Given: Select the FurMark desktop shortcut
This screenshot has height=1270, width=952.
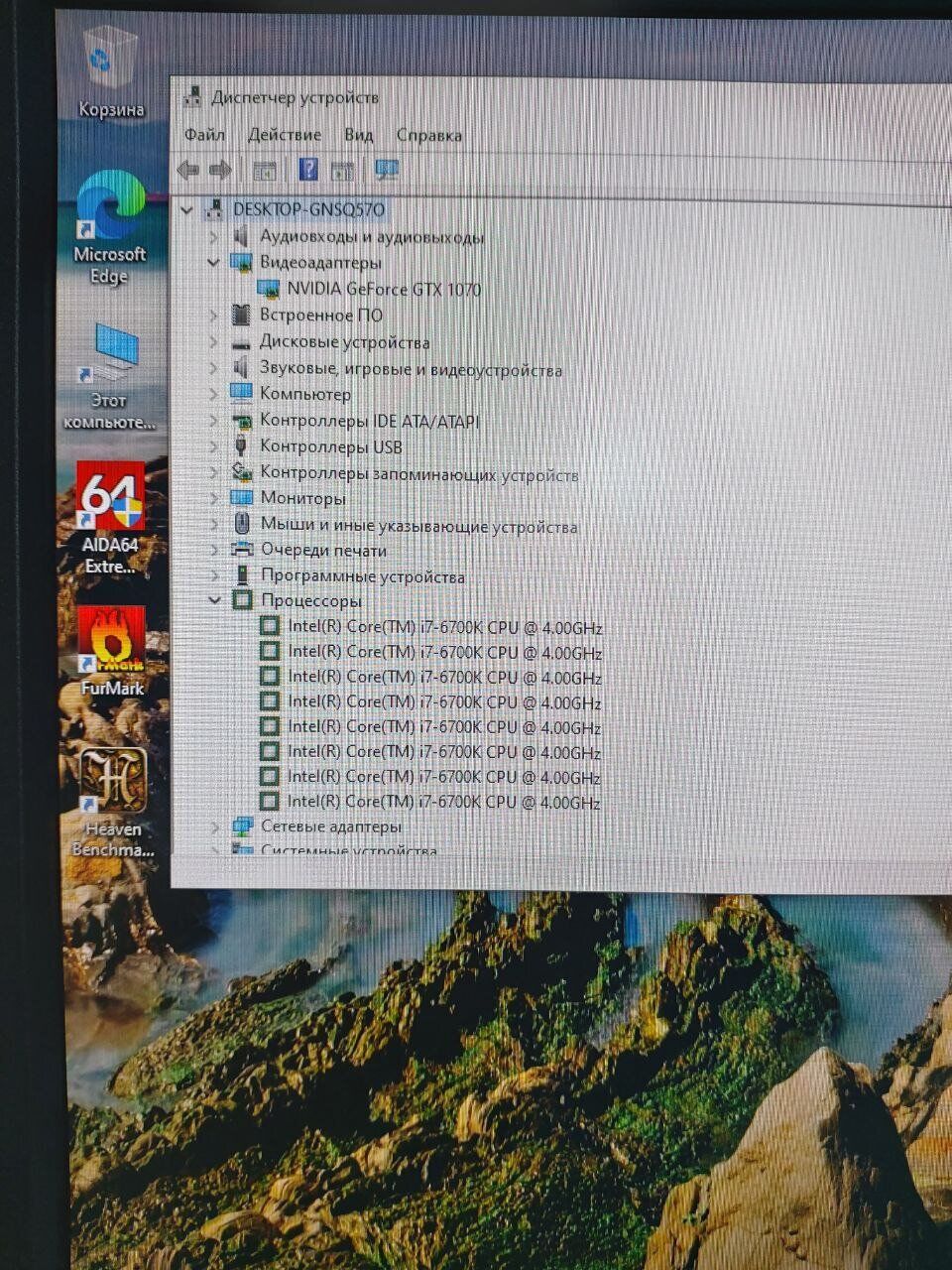Looking at the screenshot, I should pyautogui.click(x=111, y=650).
